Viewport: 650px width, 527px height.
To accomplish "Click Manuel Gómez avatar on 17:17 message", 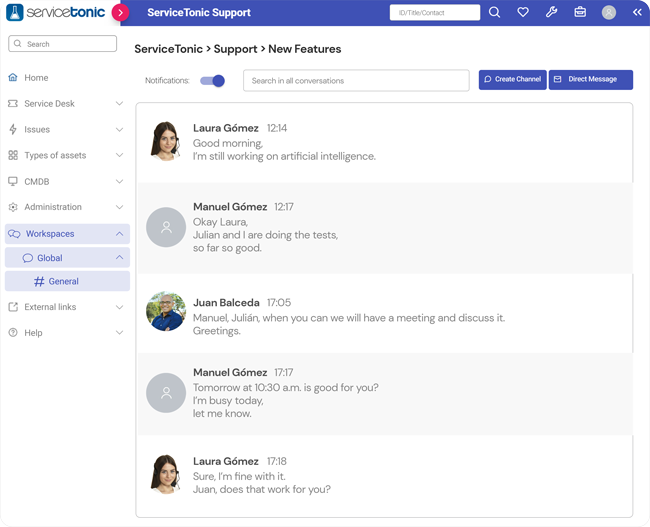I will pos(166,393).
